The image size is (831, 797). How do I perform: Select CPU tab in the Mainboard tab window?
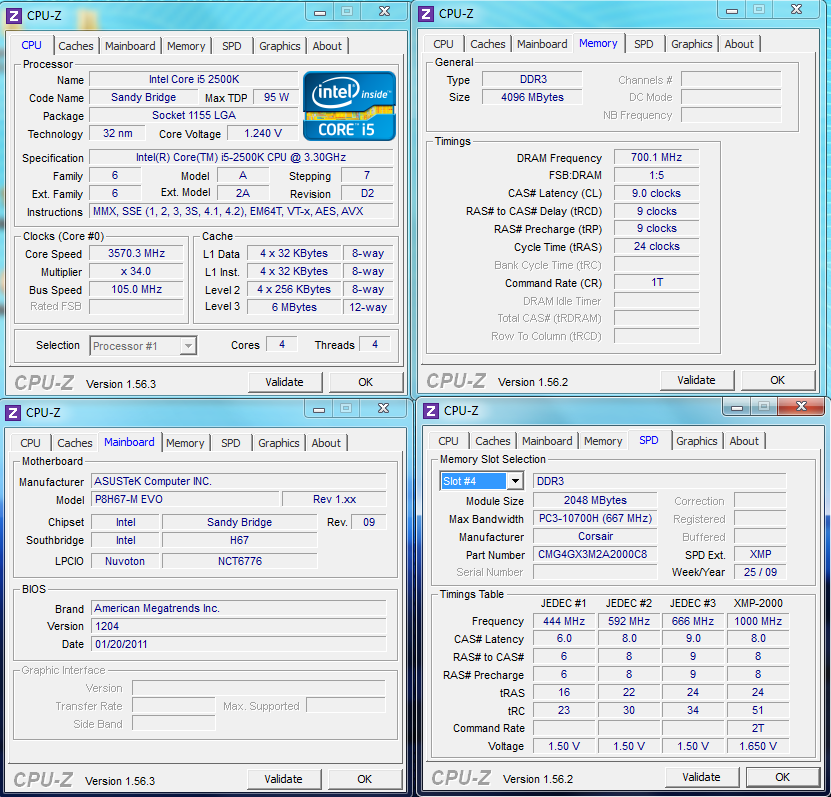coord(30,443)
